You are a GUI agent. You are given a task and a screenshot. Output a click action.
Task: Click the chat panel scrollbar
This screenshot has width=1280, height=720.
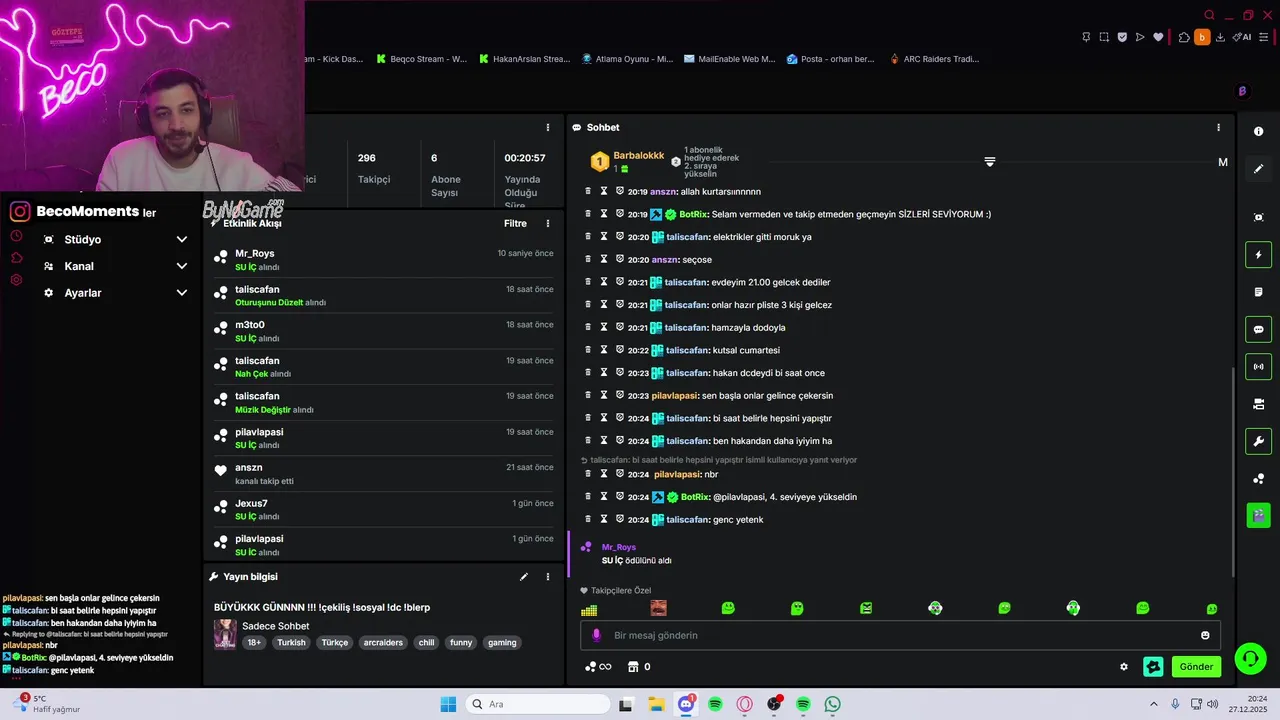[x=1232, y=470]
